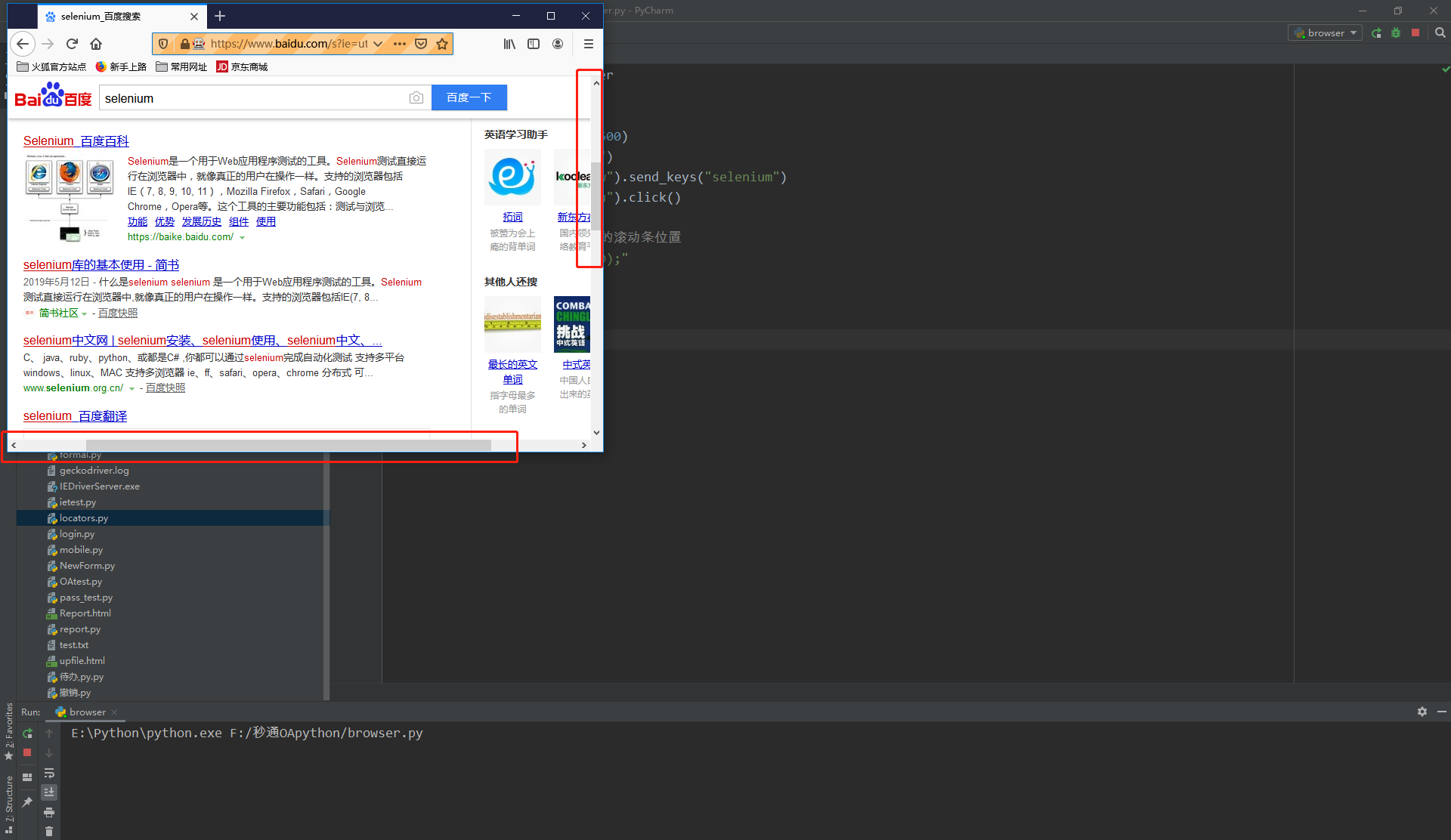The height and width of the screenshot is (840, 1451).
Task: Clear the Run console output
Action: [x=49, y=832]
